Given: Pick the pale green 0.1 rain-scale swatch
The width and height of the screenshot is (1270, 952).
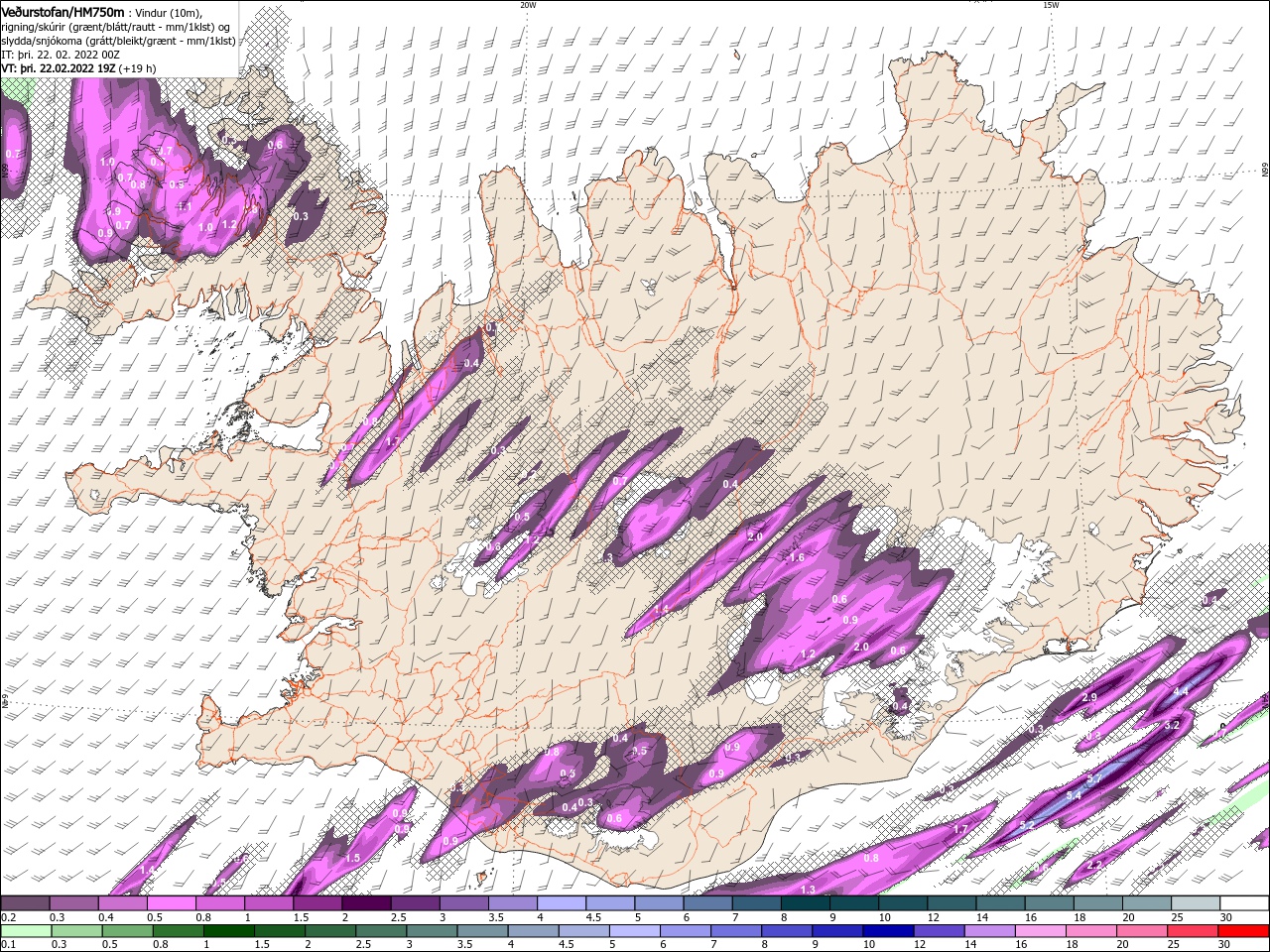Looking at the screenshot, I should [25, 930].
